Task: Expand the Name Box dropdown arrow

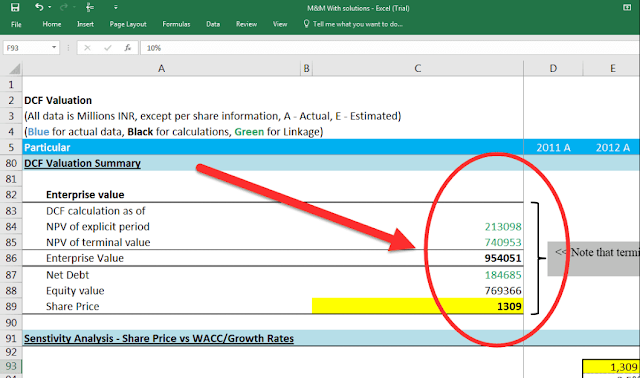Action: point(54,48)
